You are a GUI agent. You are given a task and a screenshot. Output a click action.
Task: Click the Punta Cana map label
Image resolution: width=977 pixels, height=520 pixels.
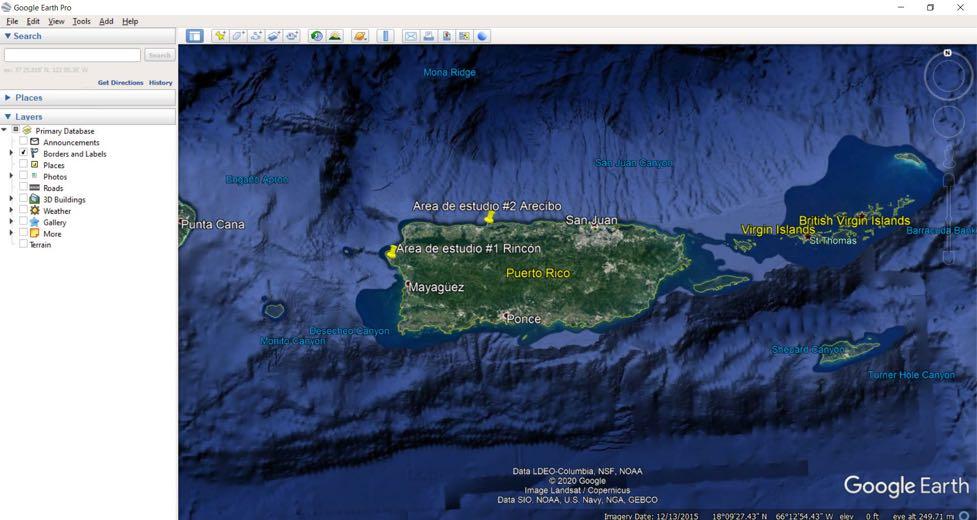click(213, 224)
